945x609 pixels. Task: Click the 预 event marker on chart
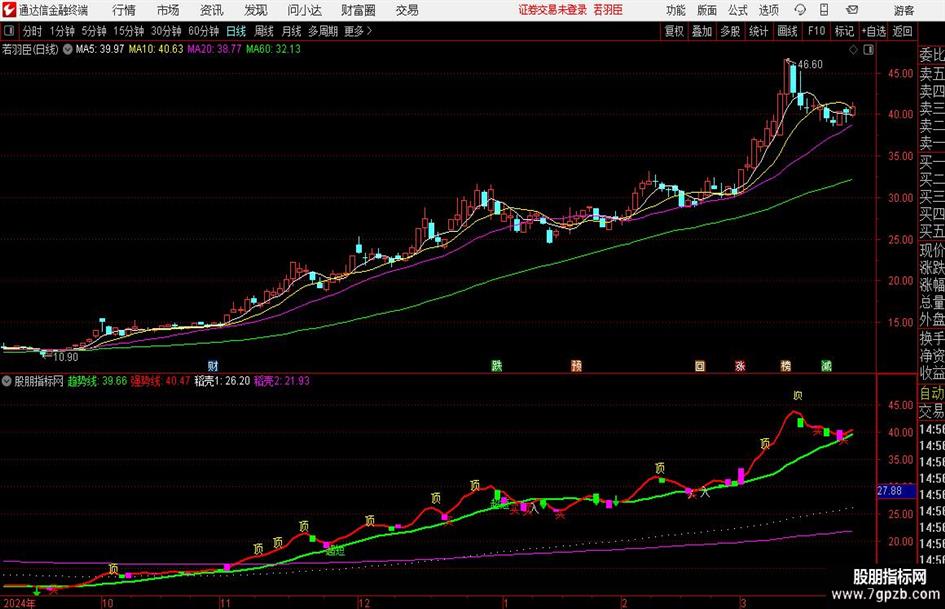[x=576, y=365]
